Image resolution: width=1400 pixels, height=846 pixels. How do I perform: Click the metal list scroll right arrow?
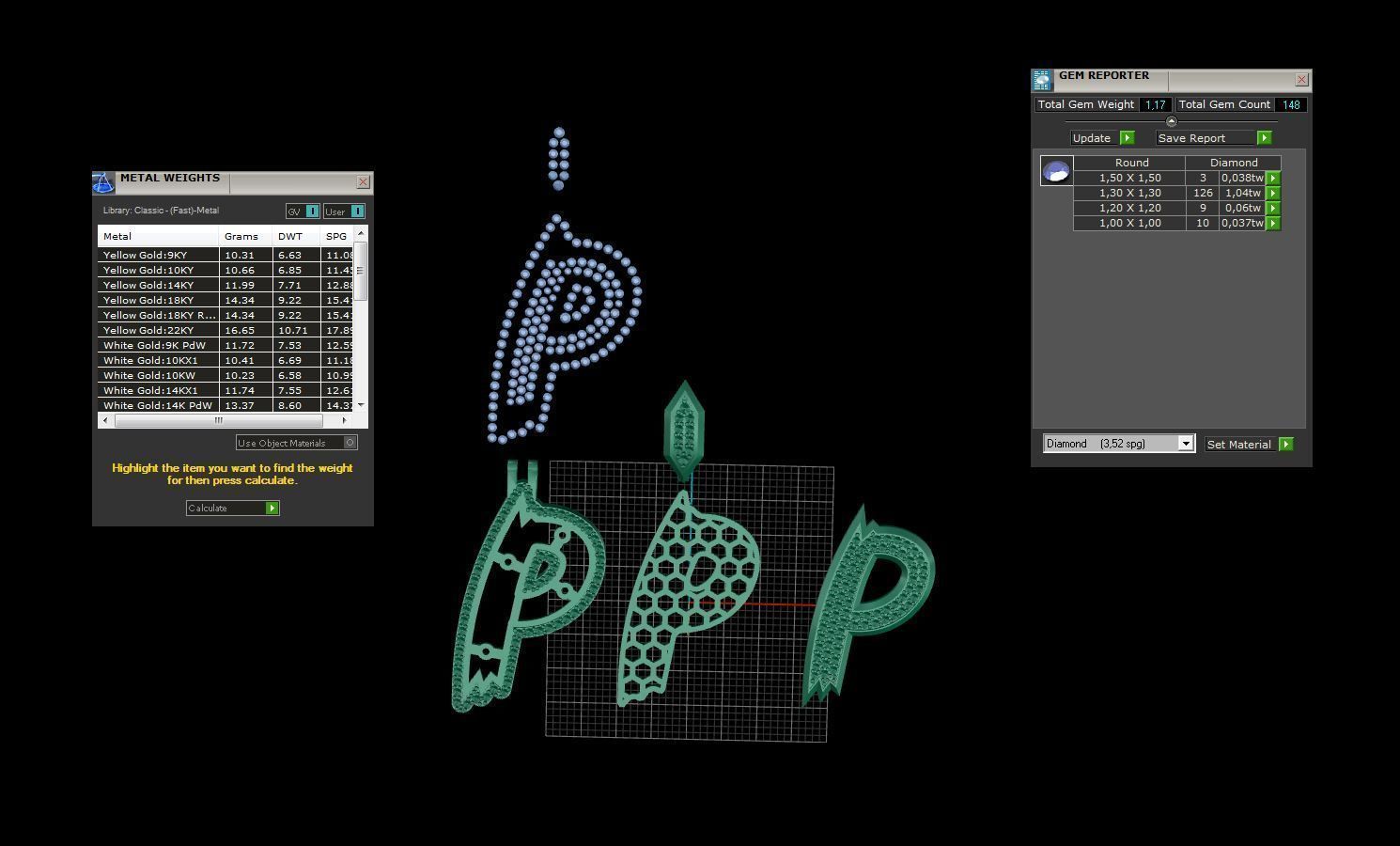344,420
